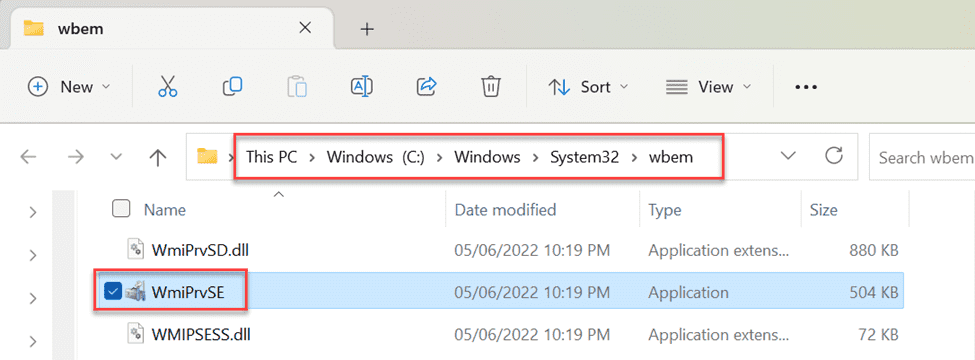
Task: Expand navigation item beside WMIPSESS.dll row
Action: [x=33, y=341]
